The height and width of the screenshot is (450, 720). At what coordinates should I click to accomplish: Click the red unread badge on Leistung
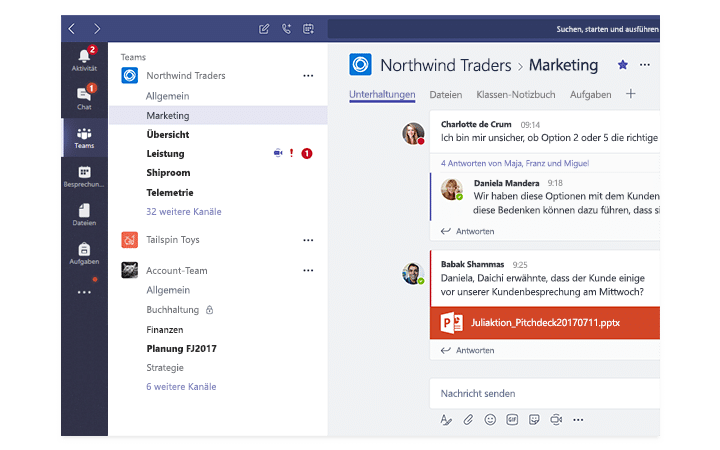pos(307,153)
